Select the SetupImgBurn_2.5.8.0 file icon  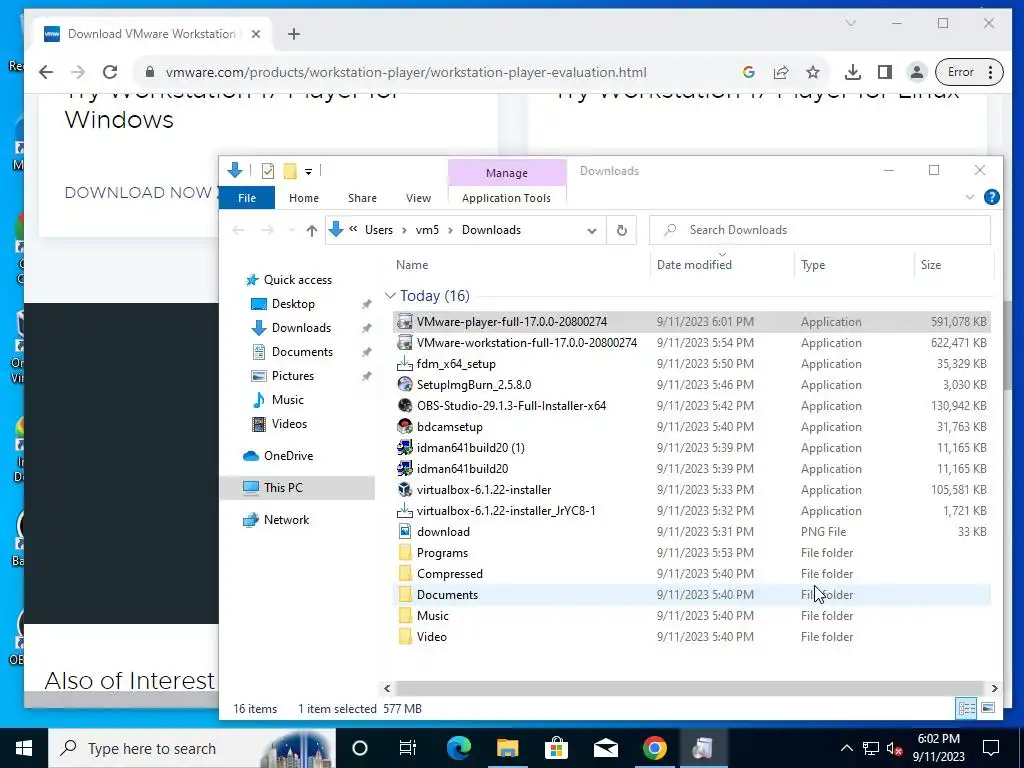405,385
